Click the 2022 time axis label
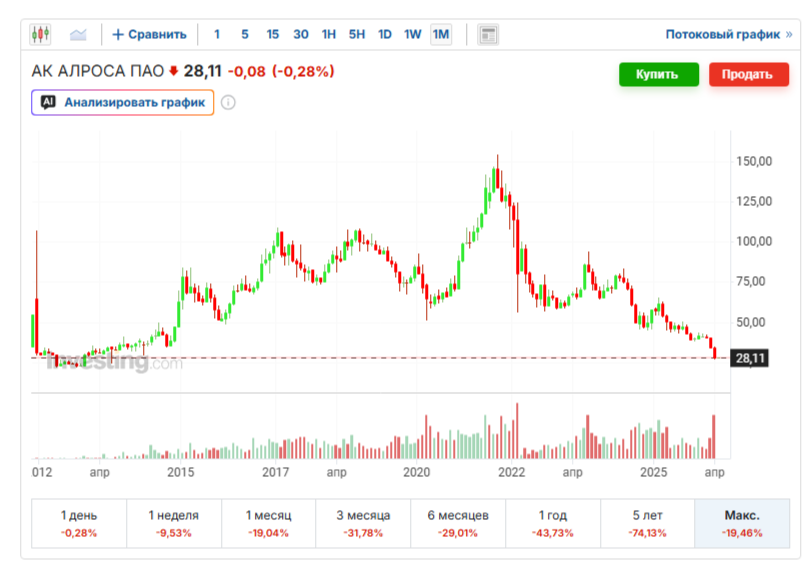The image size is (809, 566). click(511, 472)
